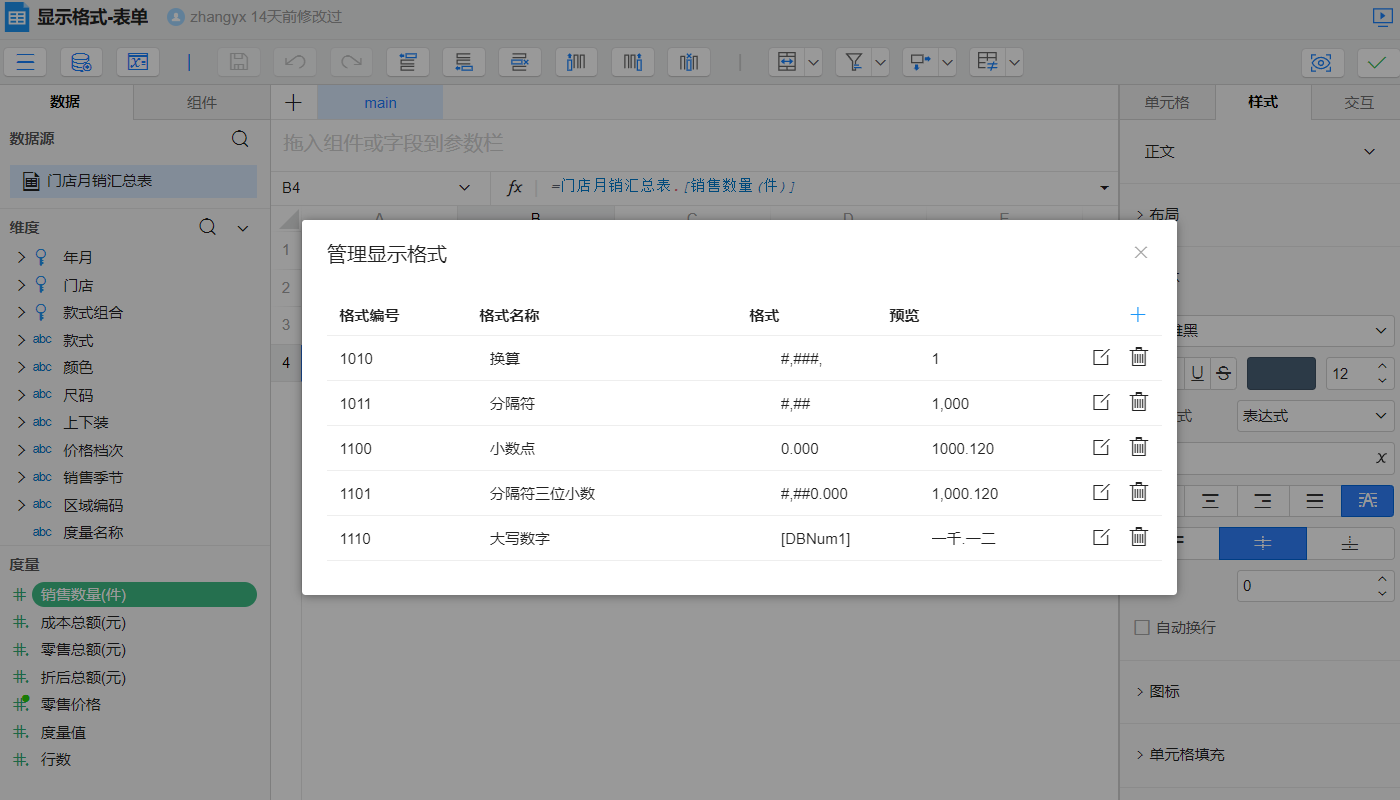Add a new display format with the plus button
The height and width of the screenshot is (800, 1400).
(1137, 314)
